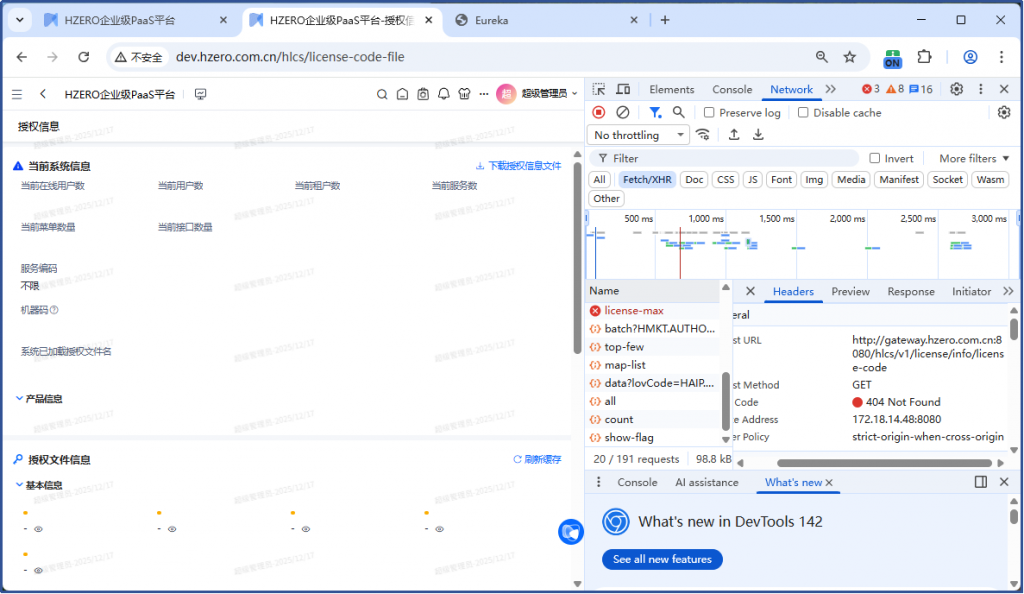The height and width of the screenshot is (594, 1024).
Task: Clear the network log
Action: pyautogui.click(x=623, y=113)
